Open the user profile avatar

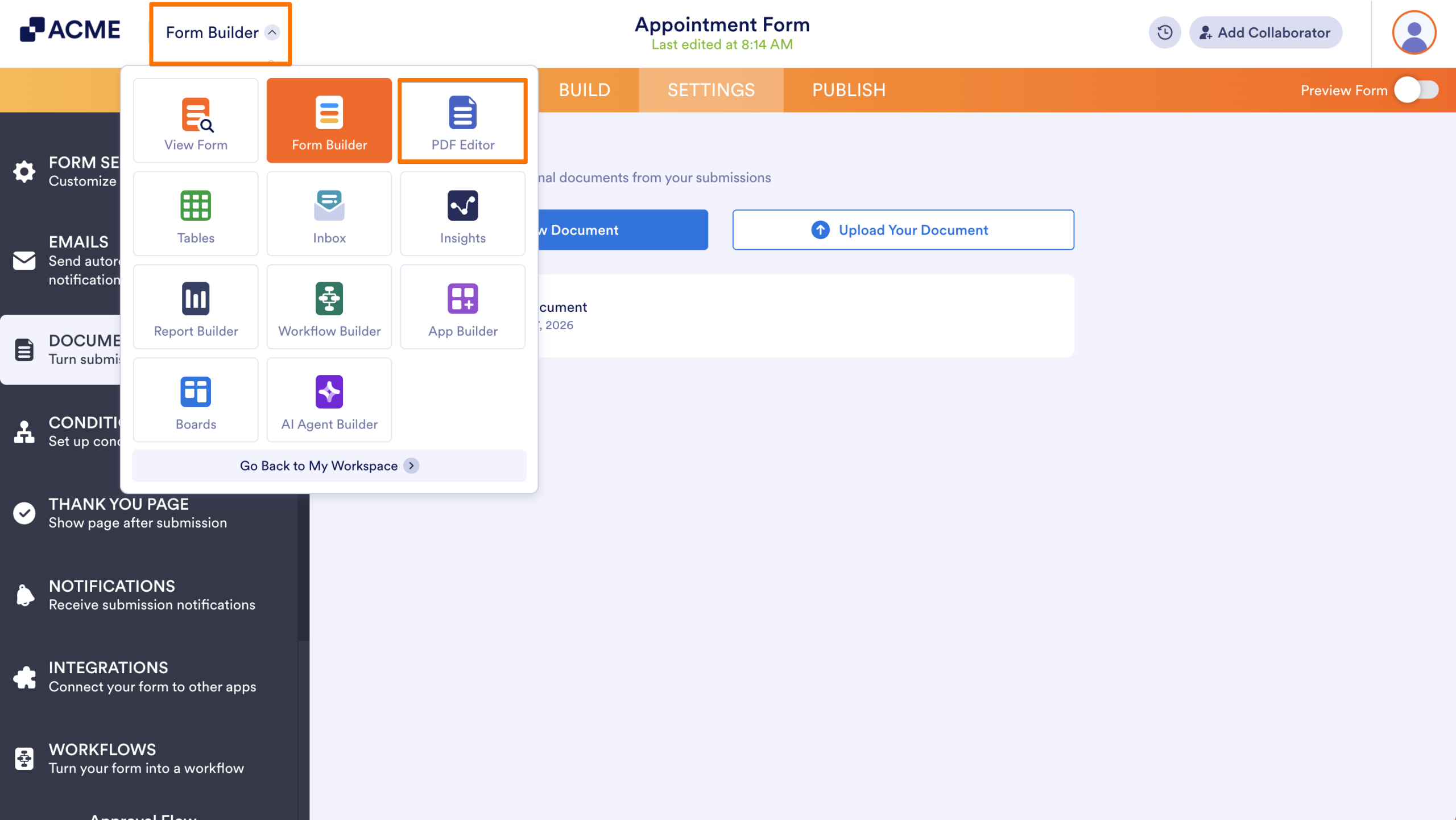coord(1414,32)
